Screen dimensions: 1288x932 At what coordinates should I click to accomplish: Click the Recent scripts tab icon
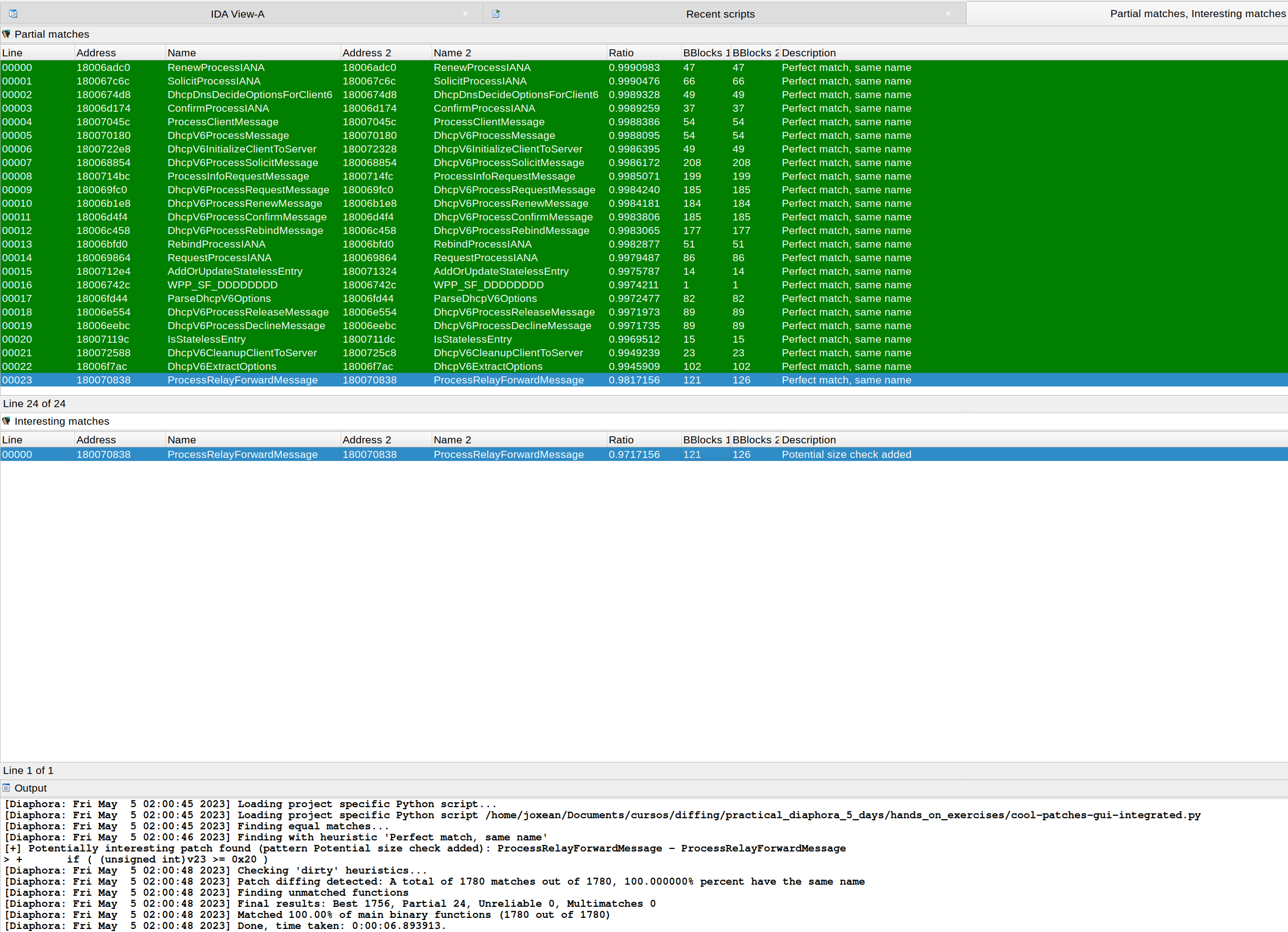click(x=496, y=14)
